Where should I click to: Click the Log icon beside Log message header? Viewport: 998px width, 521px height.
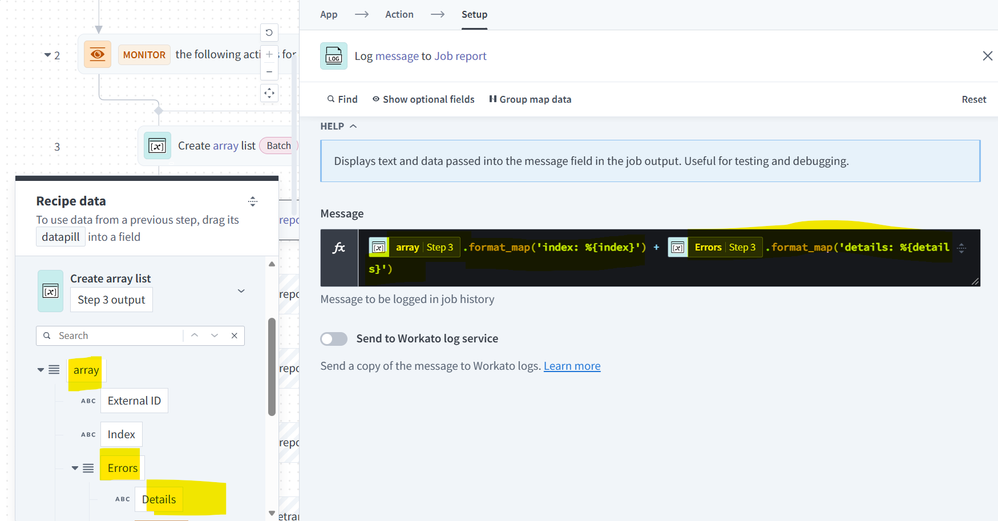[x=334, y=57]
